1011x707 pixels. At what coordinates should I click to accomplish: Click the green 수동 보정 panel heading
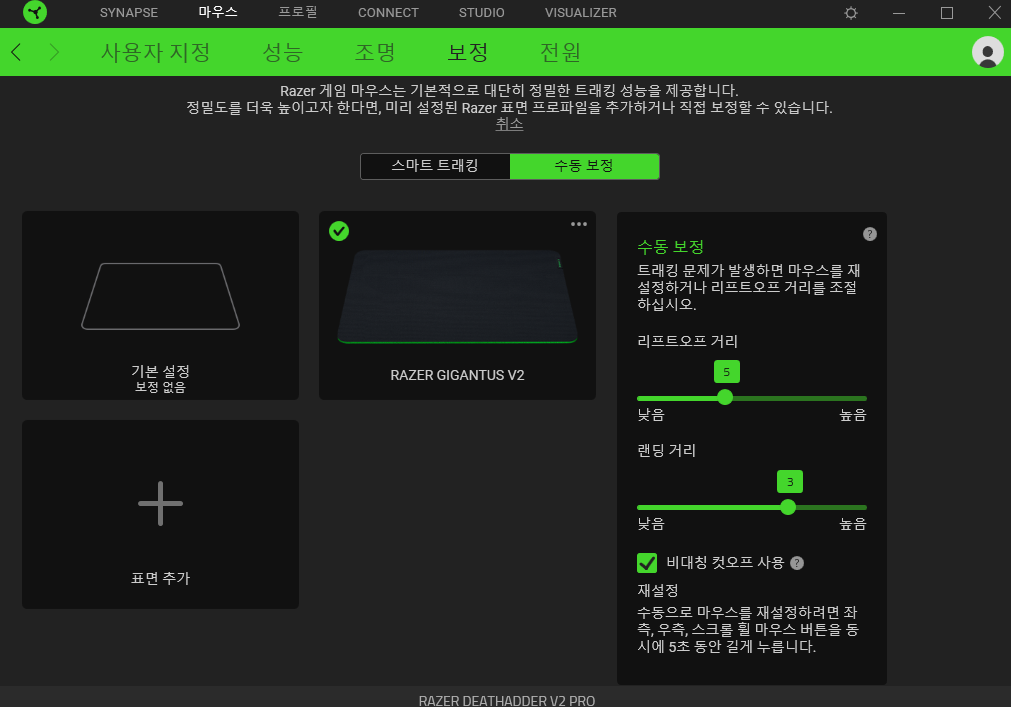coord(671,247)
